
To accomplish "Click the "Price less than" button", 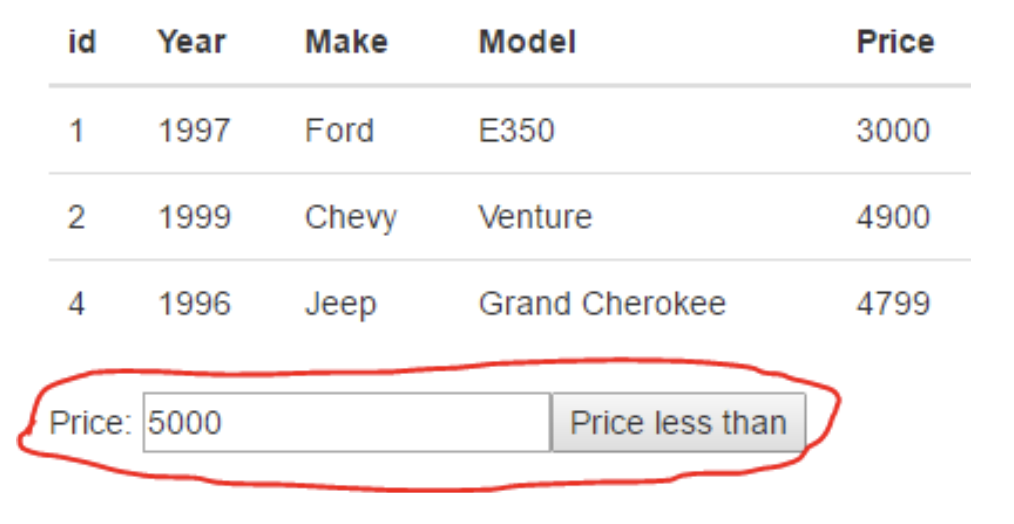I will [x=678, y=423].
